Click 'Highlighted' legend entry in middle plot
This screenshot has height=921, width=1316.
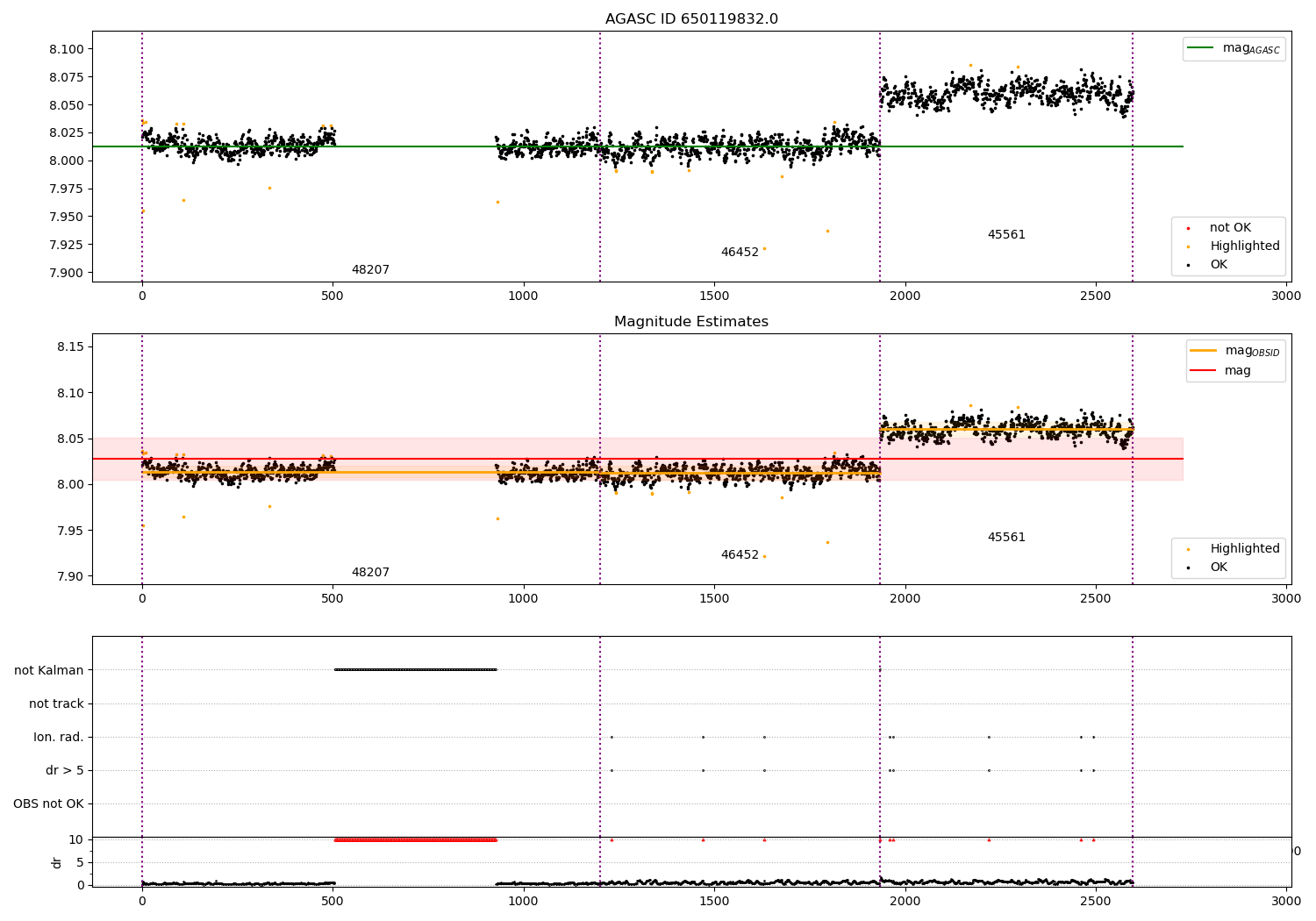pyautogui.click(x=1231, y=549)
